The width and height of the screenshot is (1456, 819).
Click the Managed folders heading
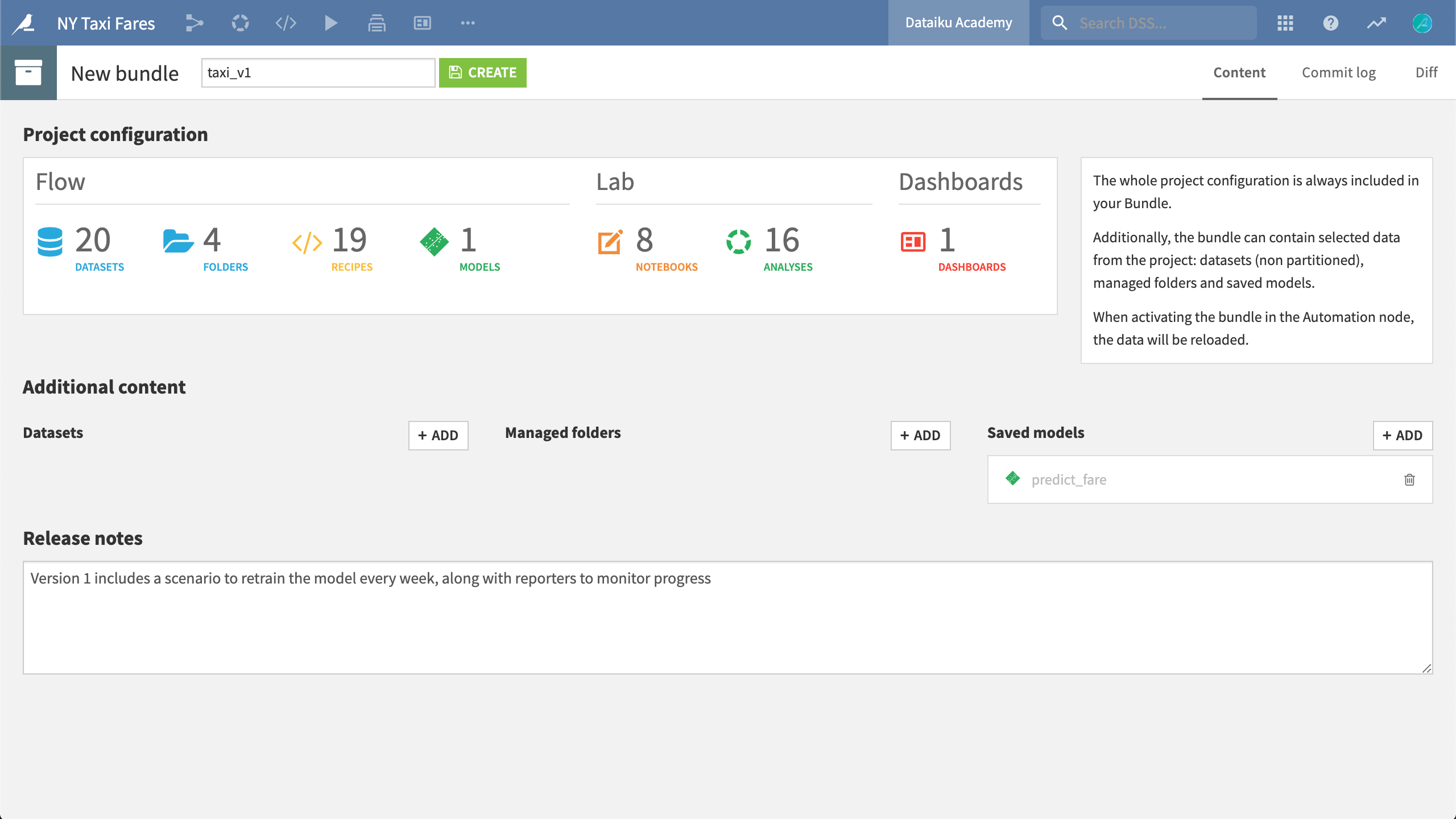562,433
